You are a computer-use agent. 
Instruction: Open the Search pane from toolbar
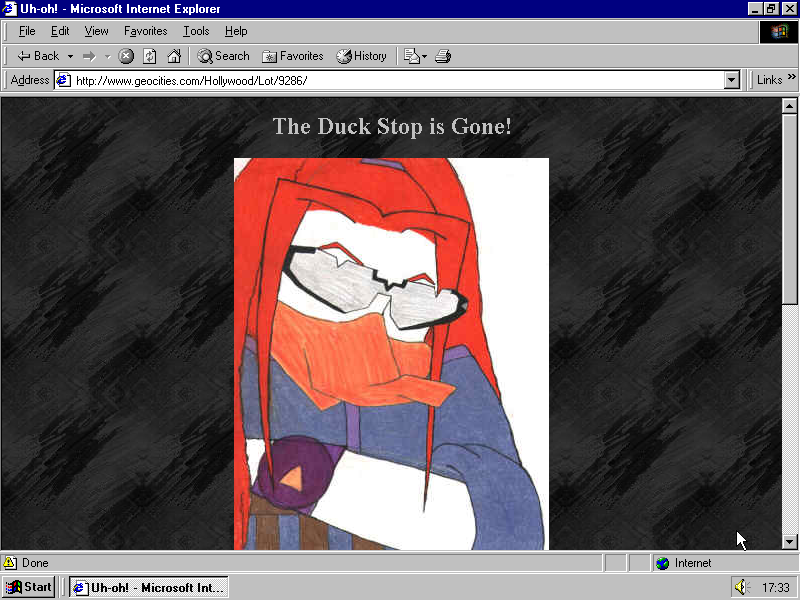pos(223,56)
